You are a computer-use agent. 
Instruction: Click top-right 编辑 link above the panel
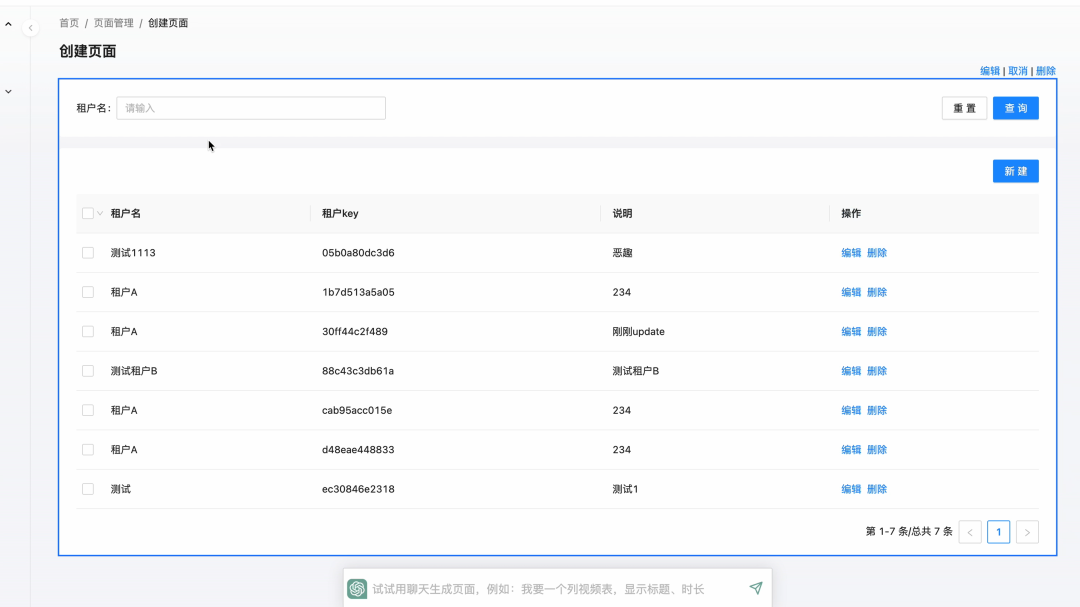coord(990,71)
